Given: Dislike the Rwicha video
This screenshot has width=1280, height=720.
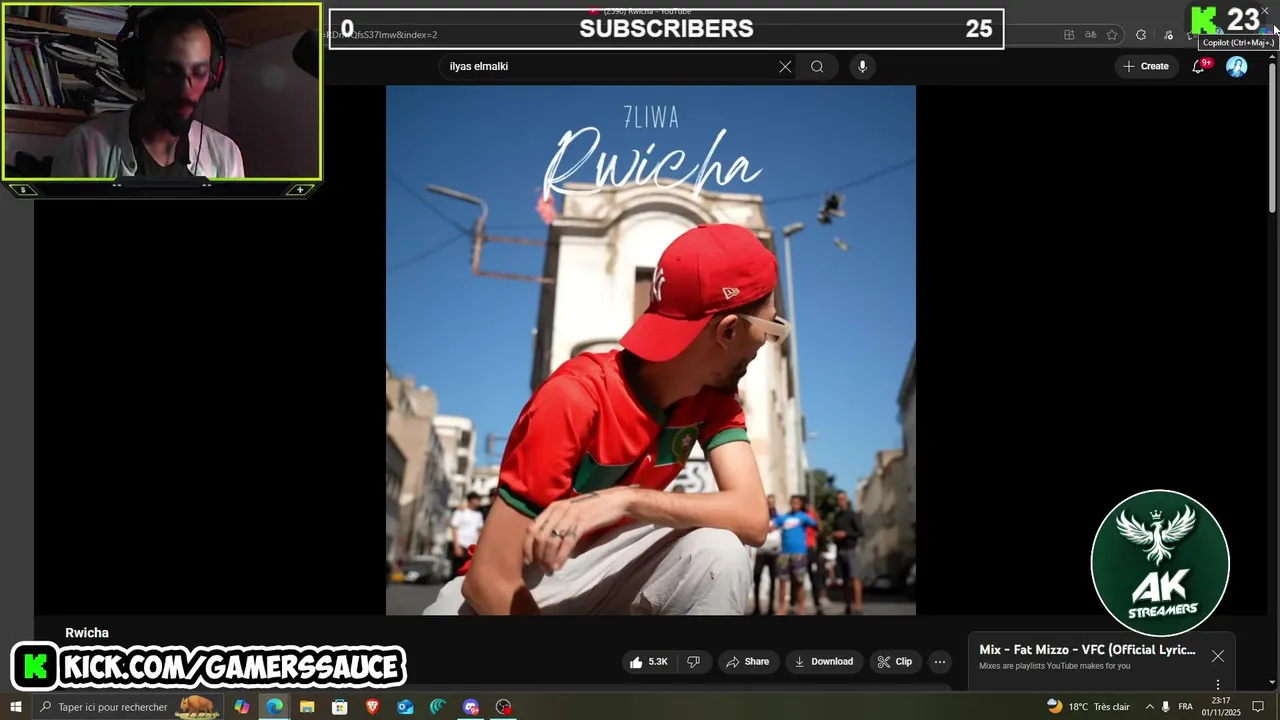Looking at the screenshot, I should [693, 662].
